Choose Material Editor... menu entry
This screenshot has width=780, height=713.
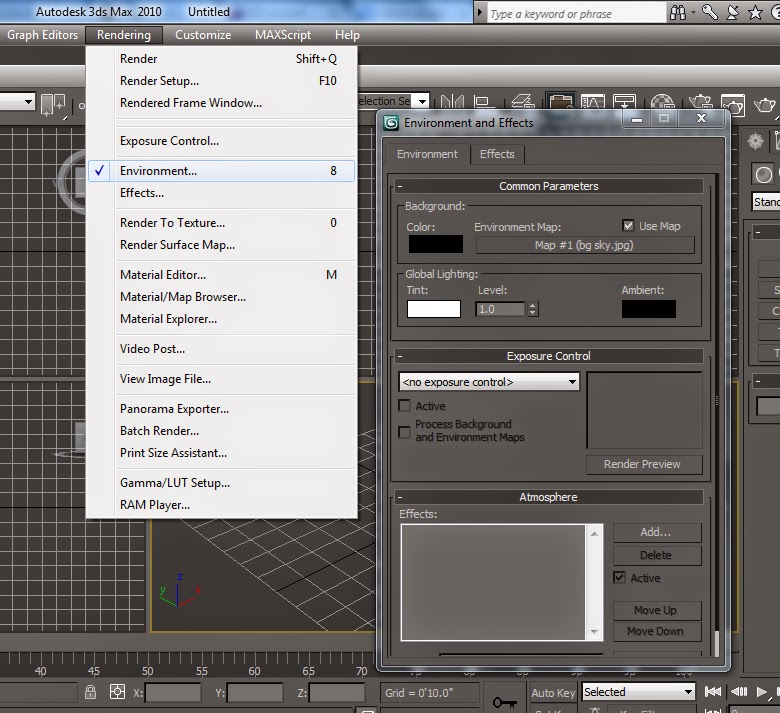(x=222, y=275)
